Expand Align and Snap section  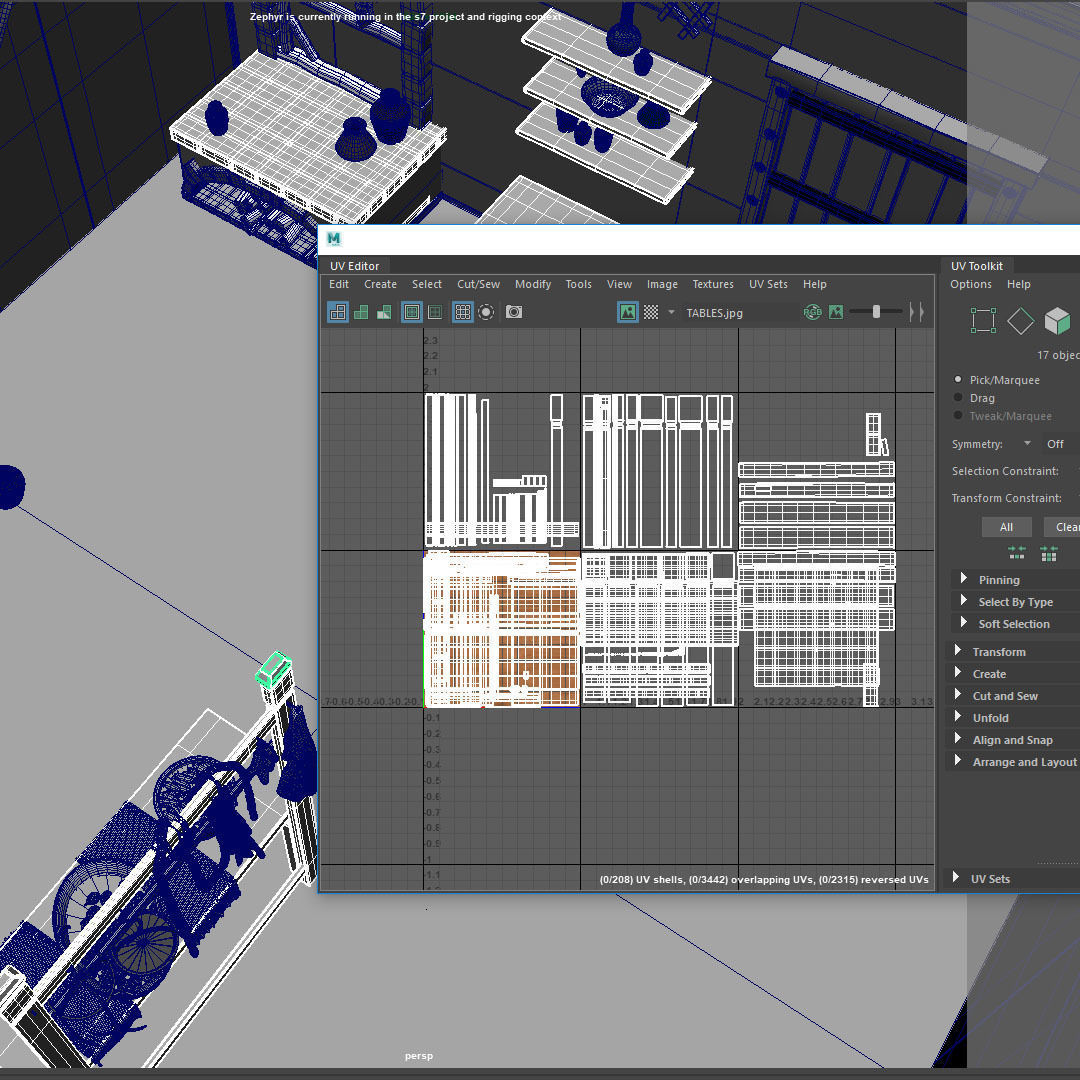tap(957, 738)
